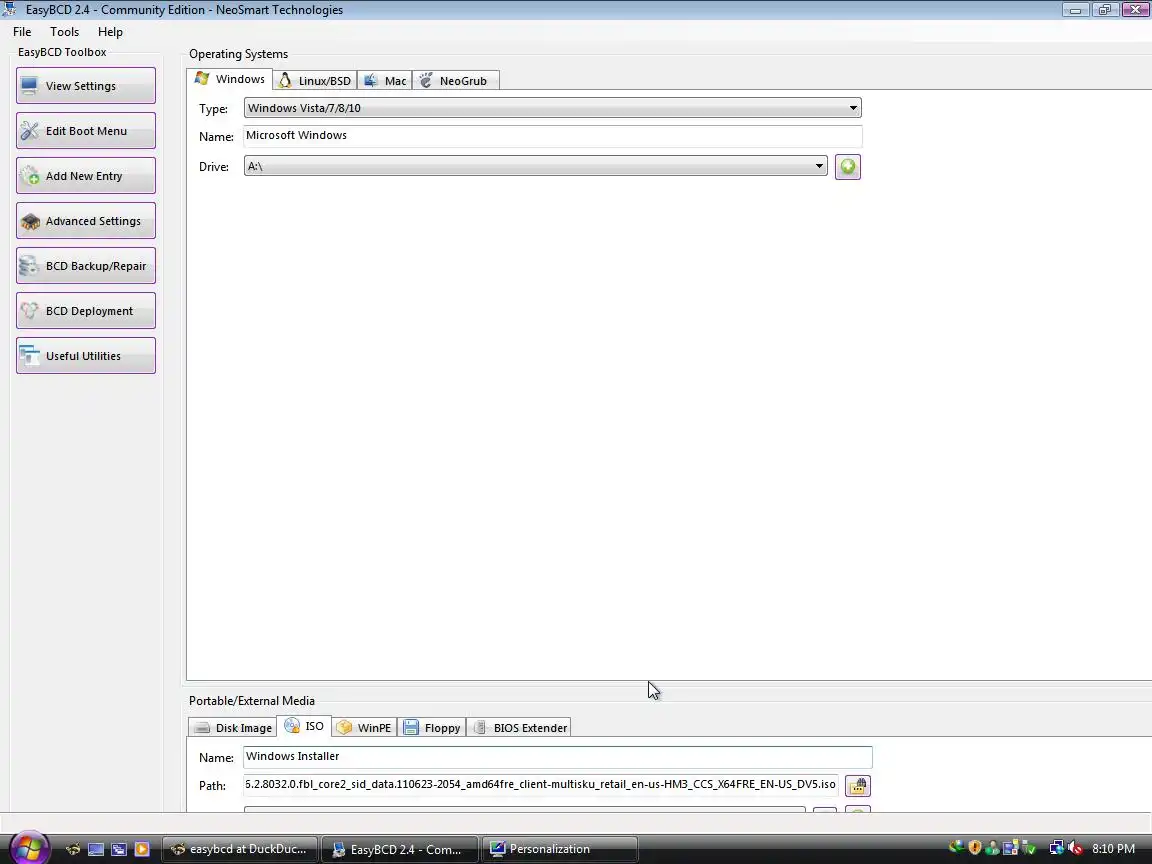Switch to the WinPE tab
This screenshot has height=864, width=1152.
[364, 727]
